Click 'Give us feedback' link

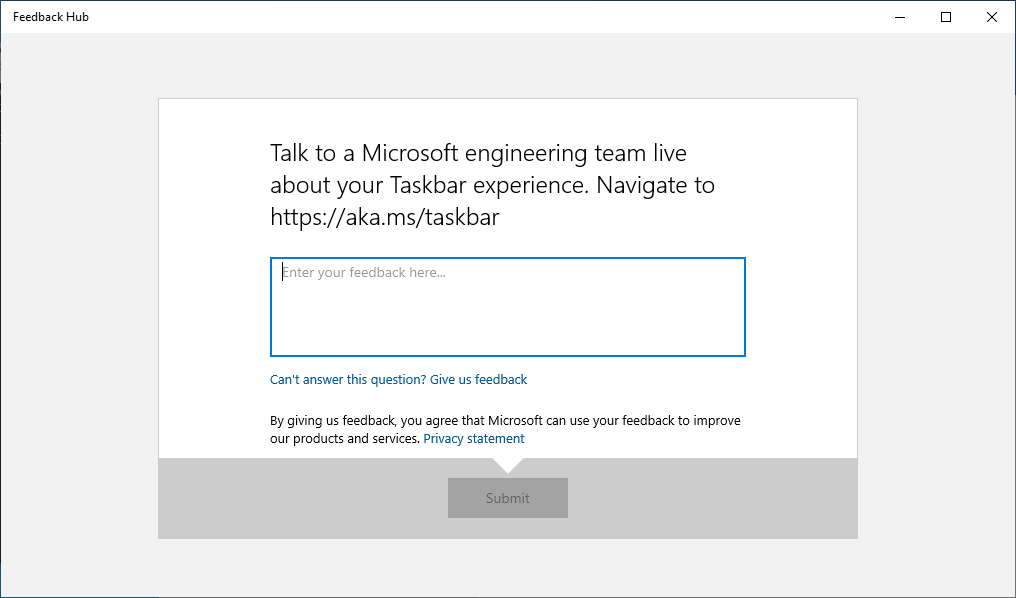coord(478,379)
